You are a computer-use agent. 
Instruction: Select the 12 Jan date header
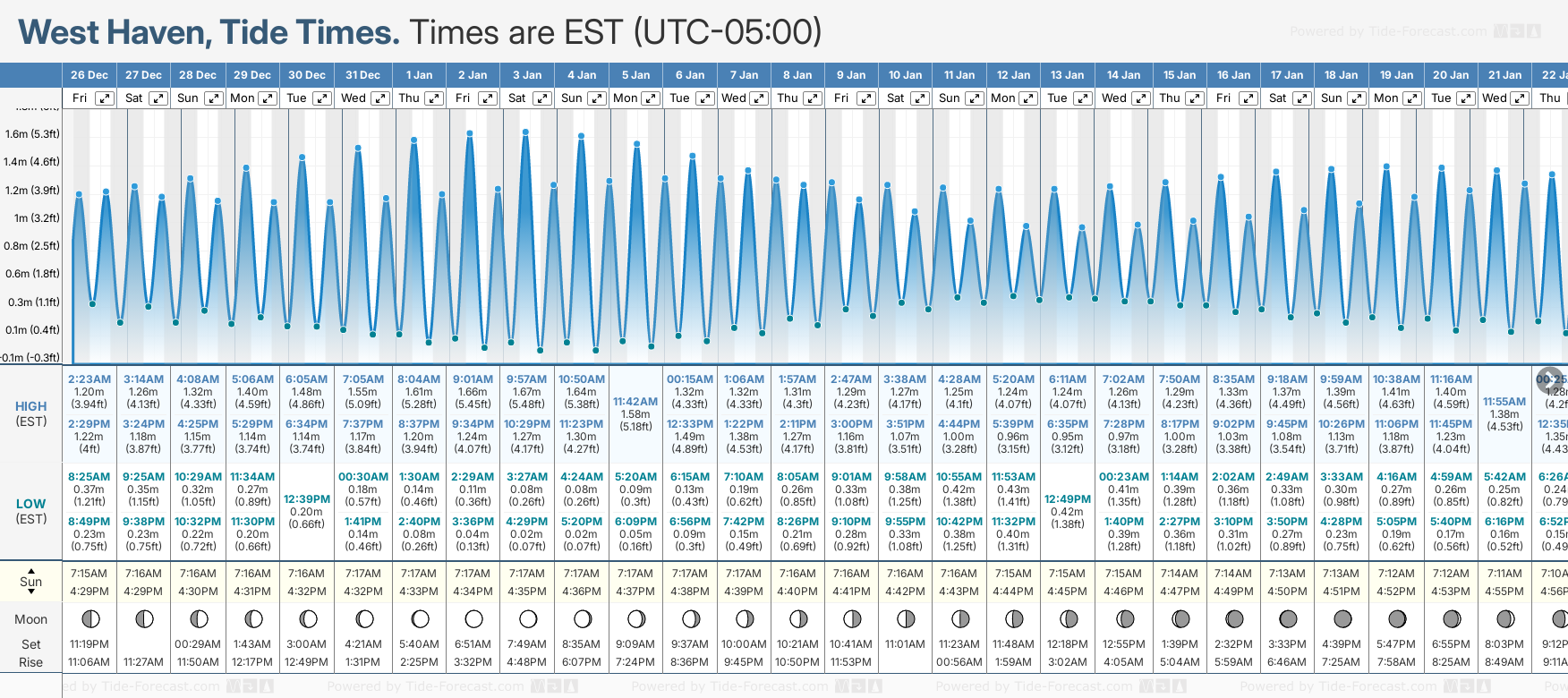click(1014, 75)
